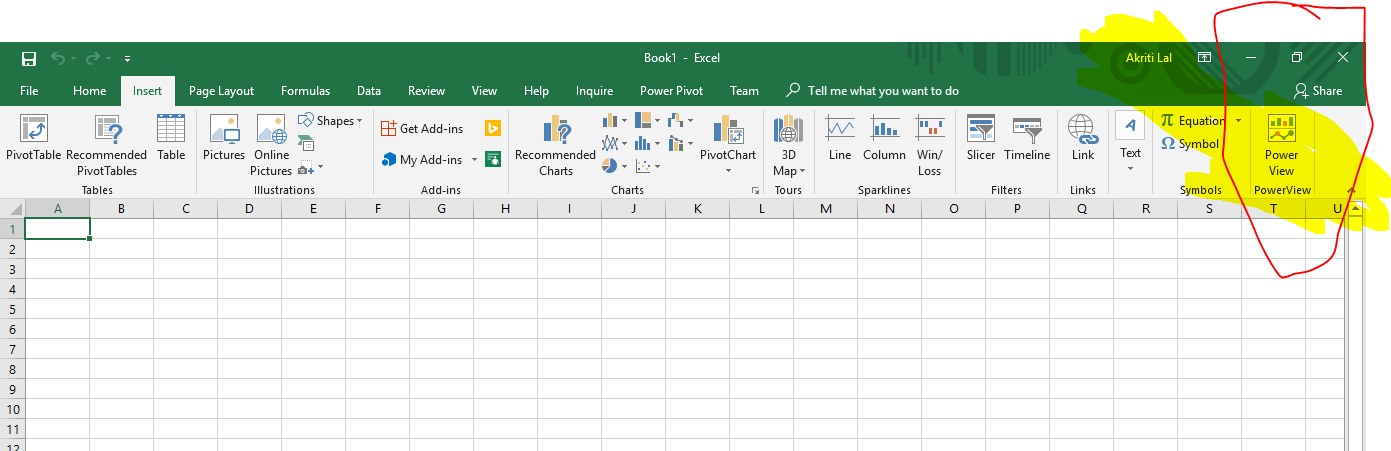Expand the Undo history dropdown arrow

[73, 59]
